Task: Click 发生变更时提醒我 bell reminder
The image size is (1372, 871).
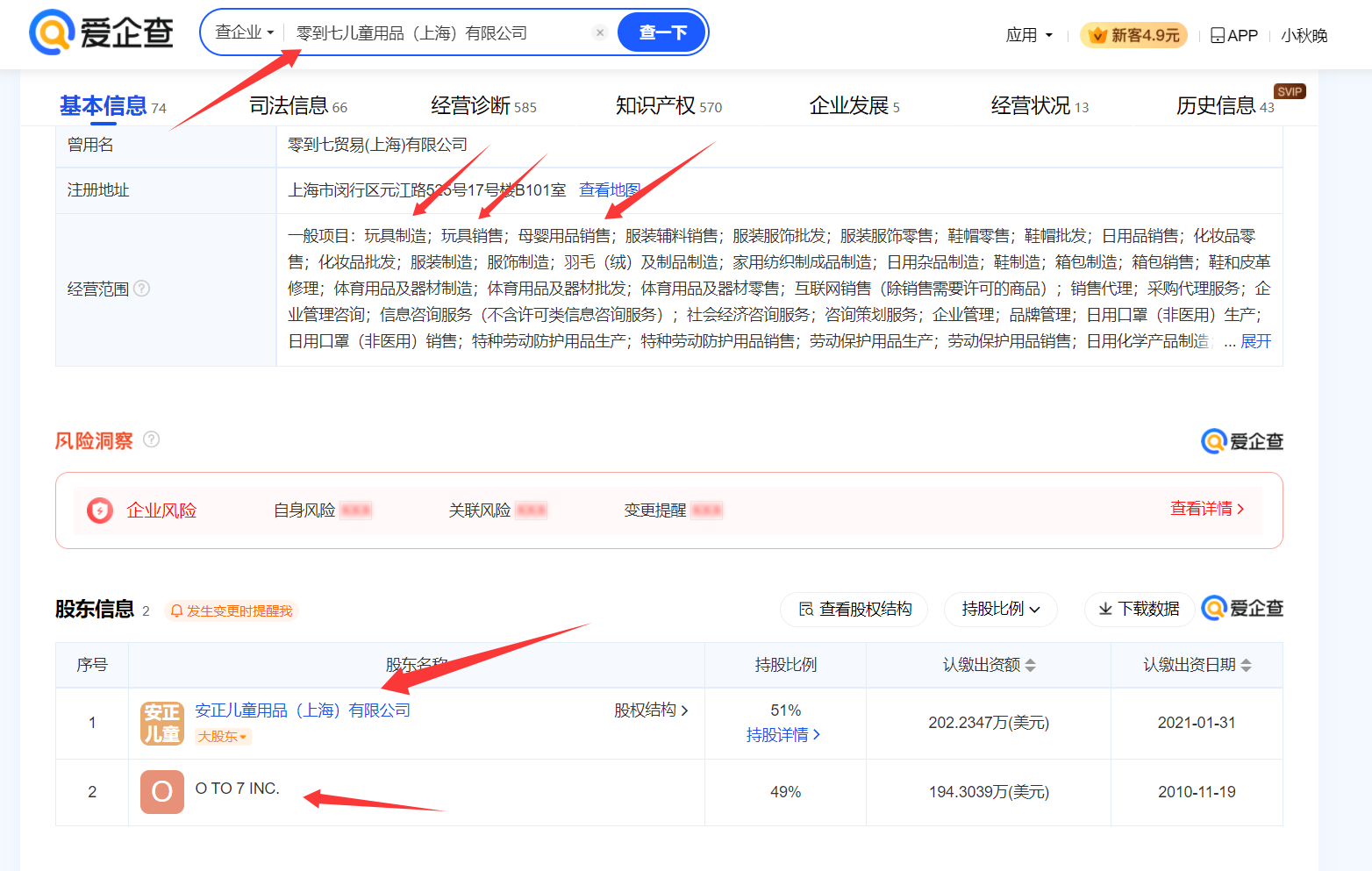Action: 232,610
